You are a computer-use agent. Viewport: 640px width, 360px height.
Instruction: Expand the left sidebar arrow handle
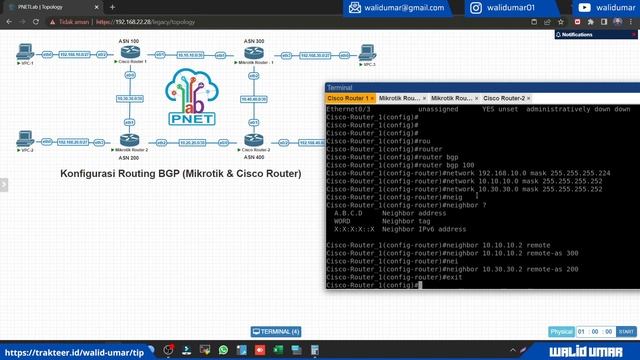tap(4, 184)
